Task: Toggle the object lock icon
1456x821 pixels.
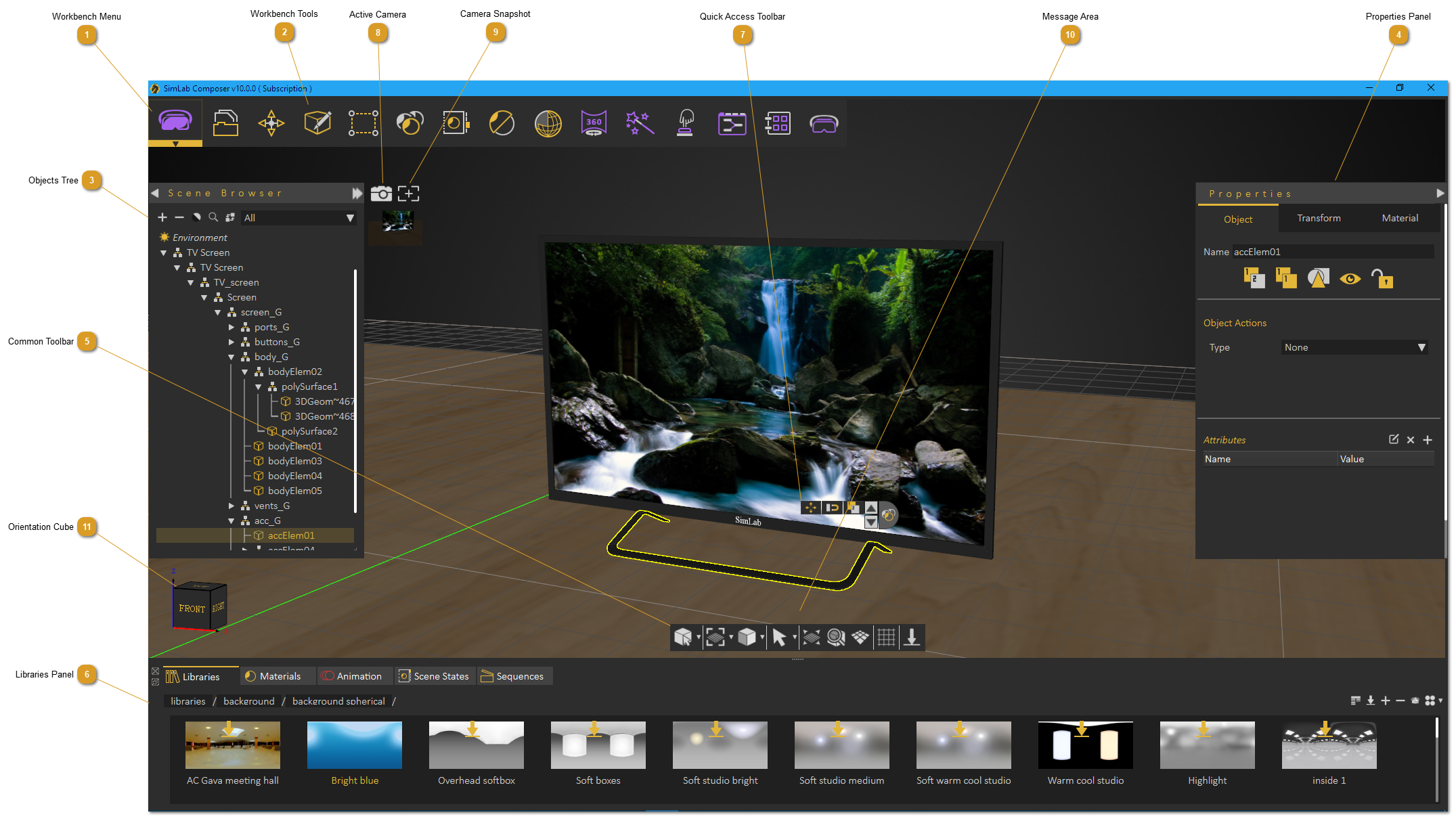Action: point(1382,278)
